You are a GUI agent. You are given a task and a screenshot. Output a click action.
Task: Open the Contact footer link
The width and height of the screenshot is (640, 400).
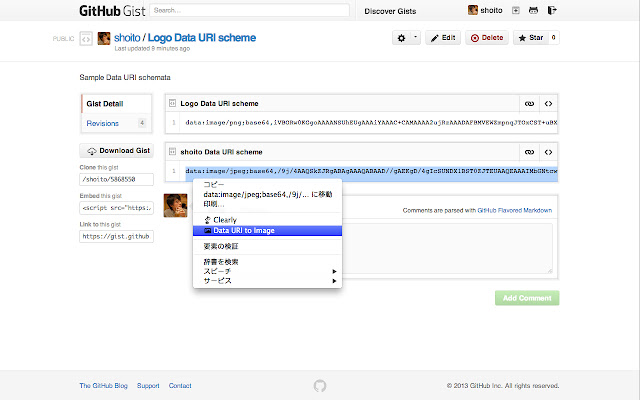coord(180,386)
